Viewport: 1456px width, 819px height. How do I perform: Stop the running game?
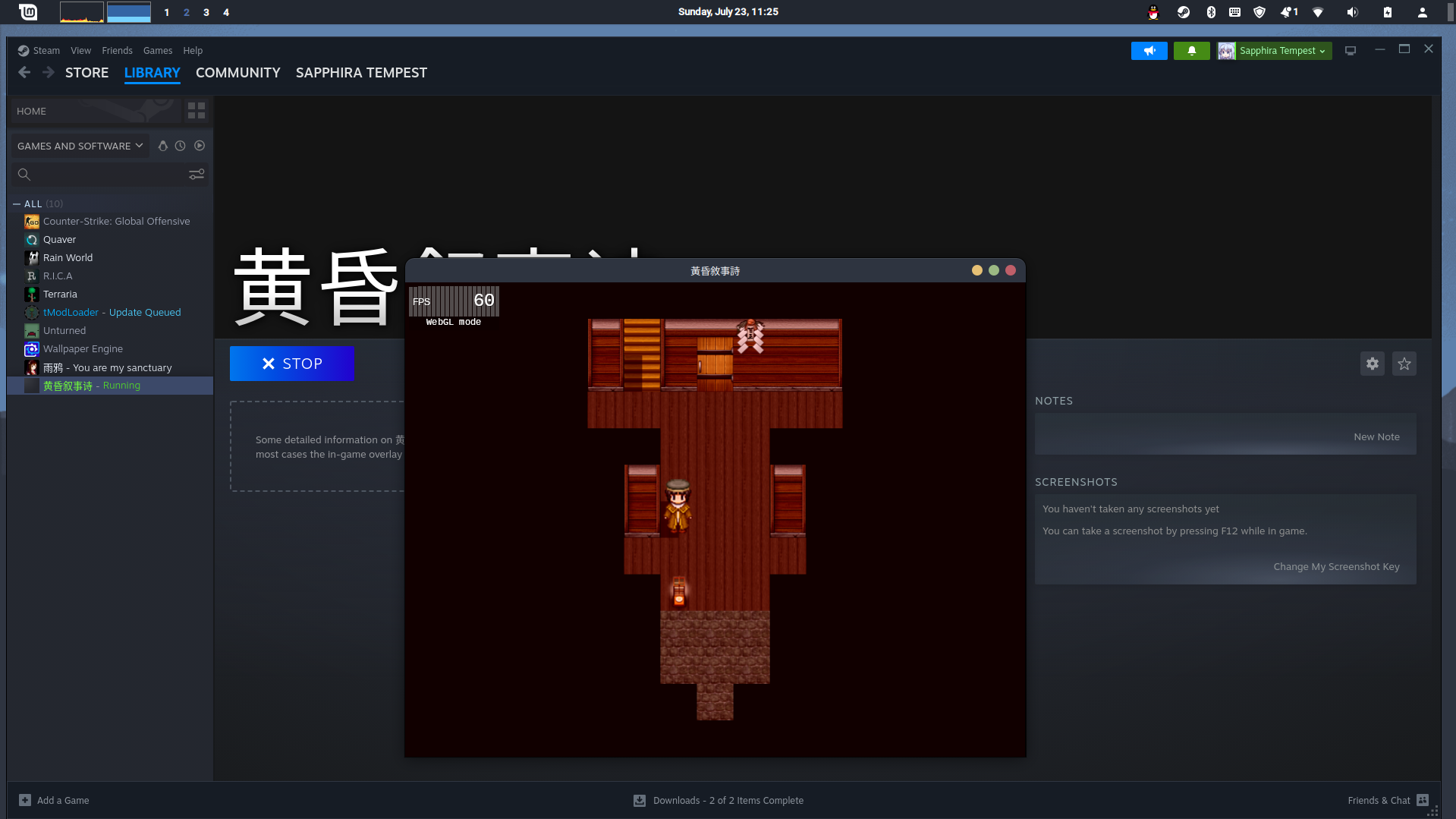[292, 364]
